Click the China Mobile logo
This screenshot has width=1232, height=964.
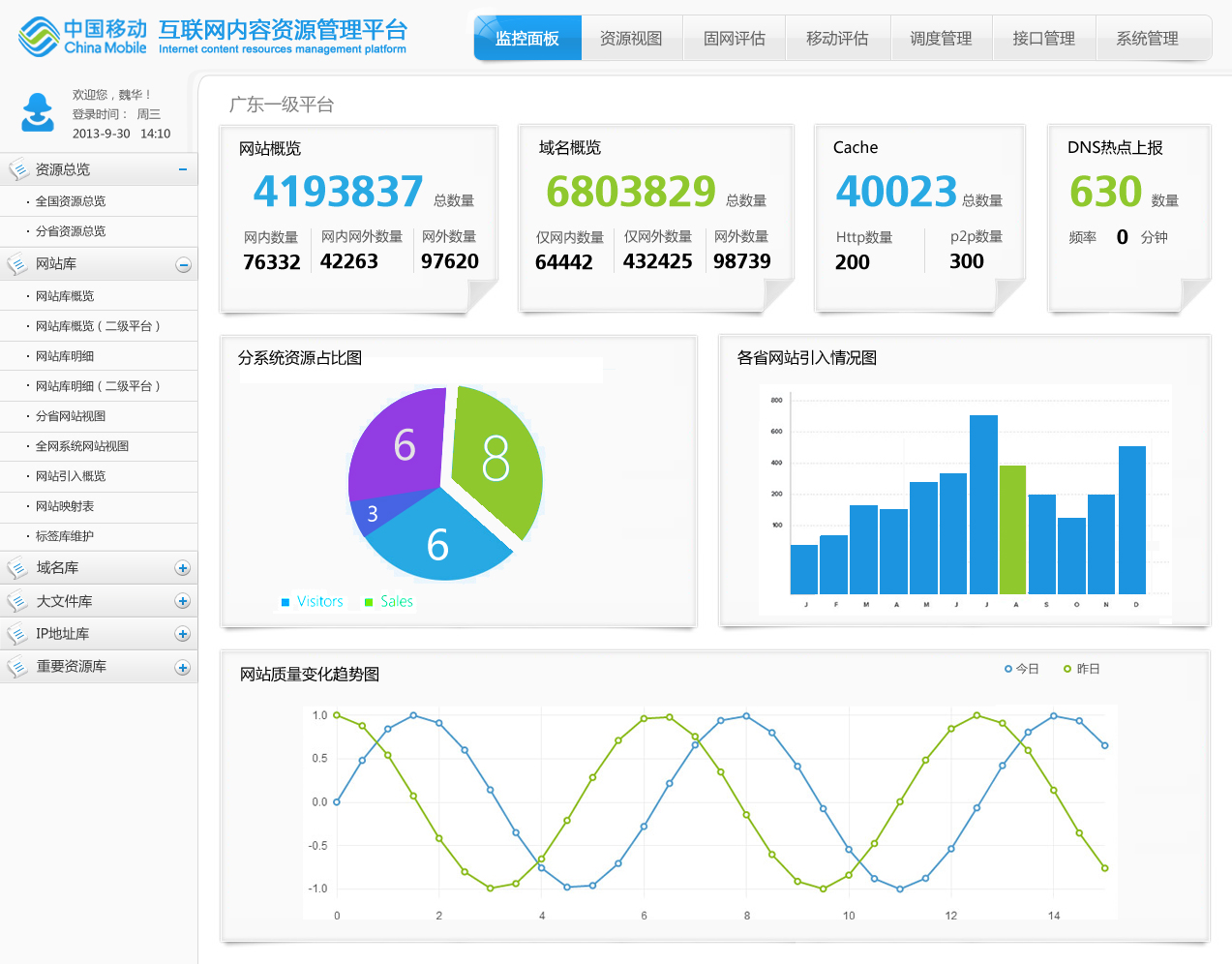click(x=82, y=37)
